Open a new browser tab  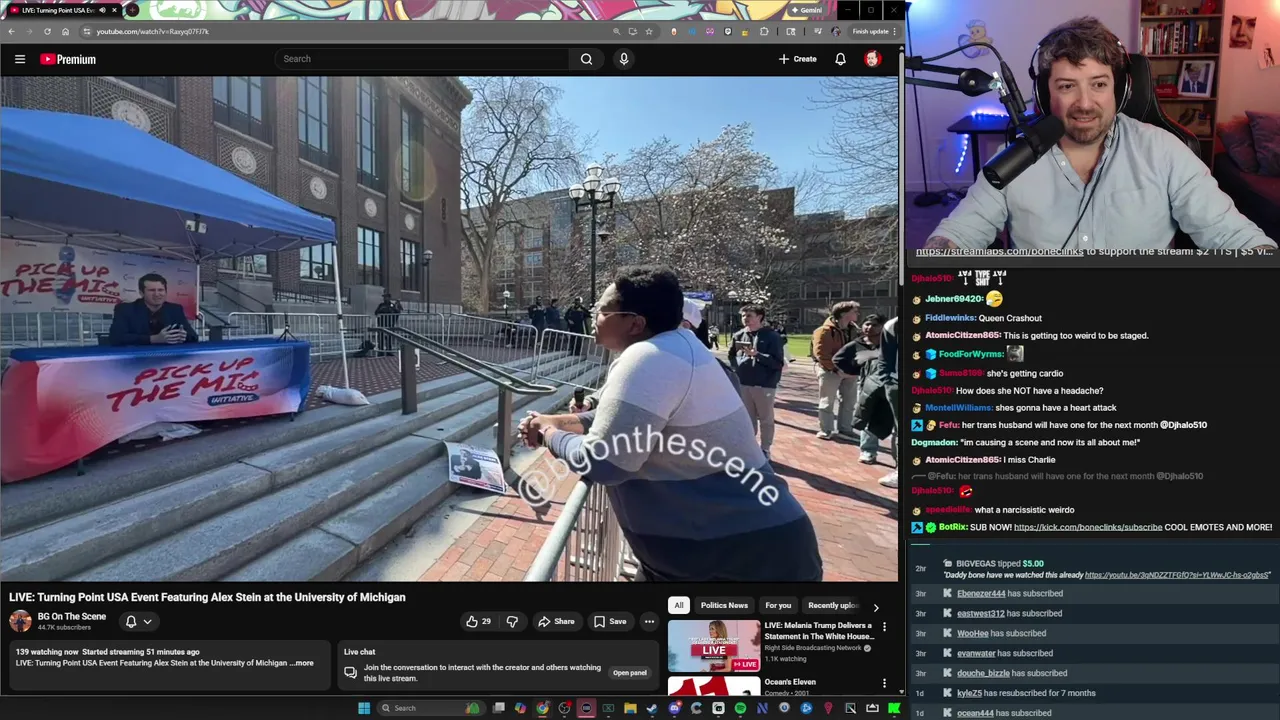(x=132, y=10)
